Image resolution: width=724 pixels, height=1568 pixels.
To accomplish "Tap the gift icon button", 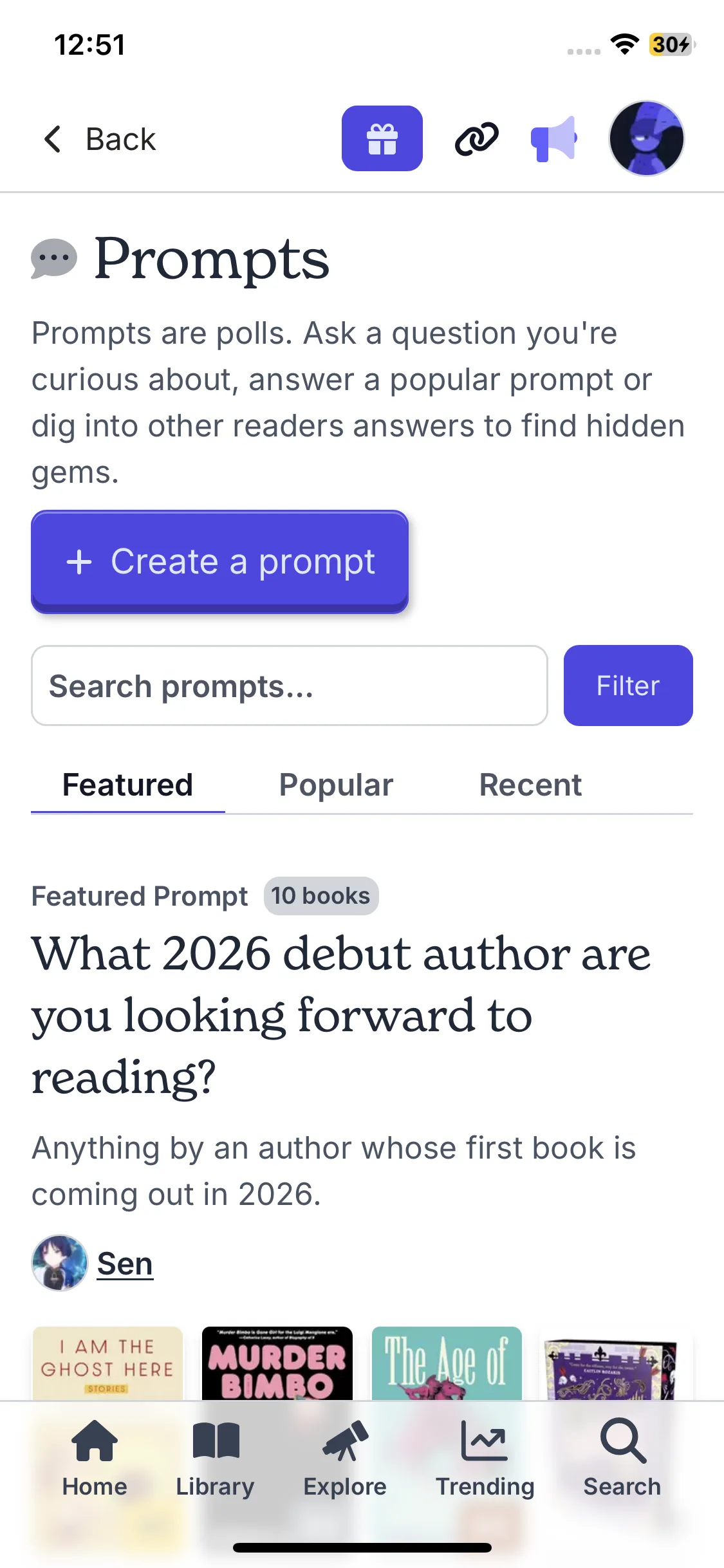I will (x=382, y=138).
